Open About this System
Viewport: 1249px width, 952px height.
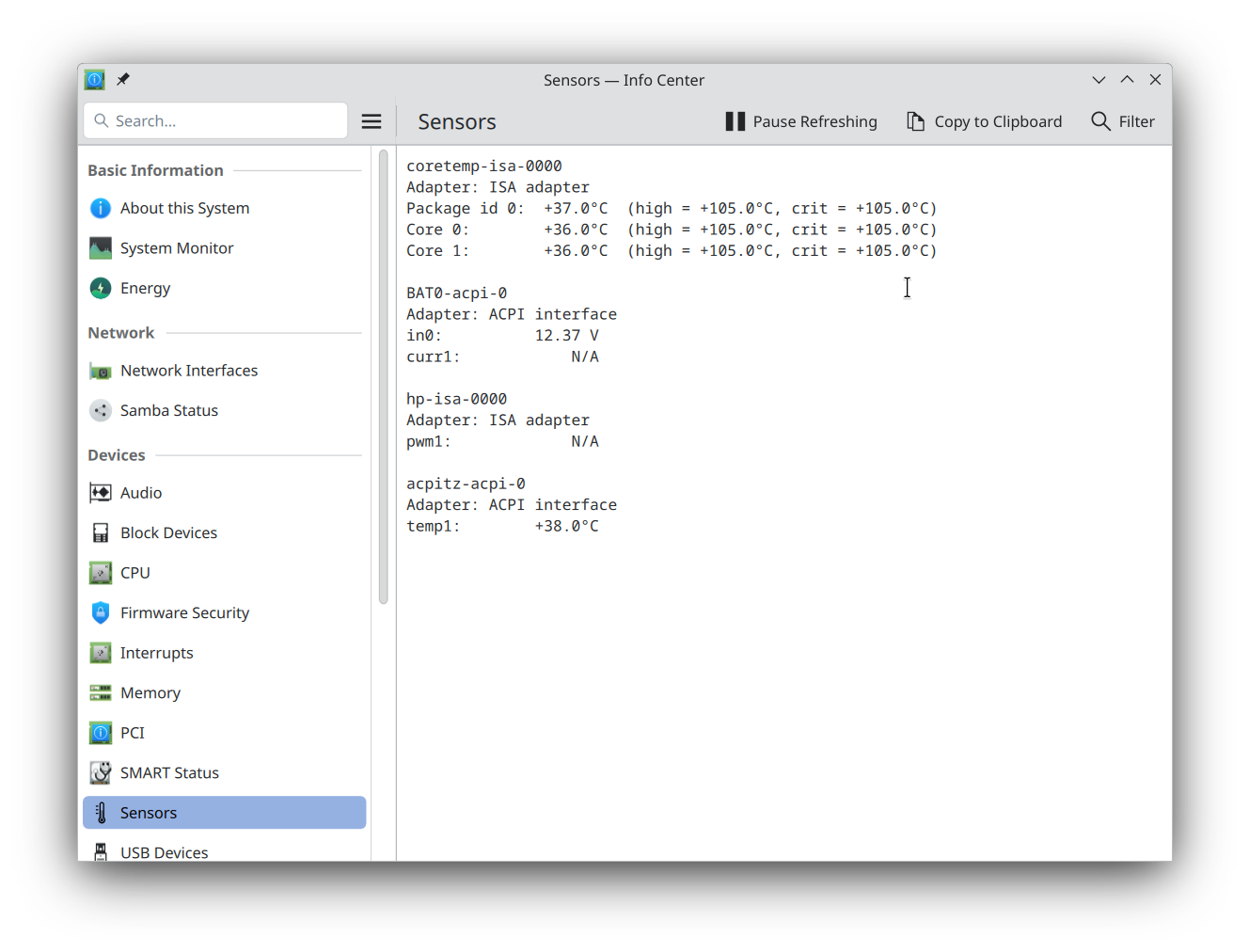[x=184, y=208]
